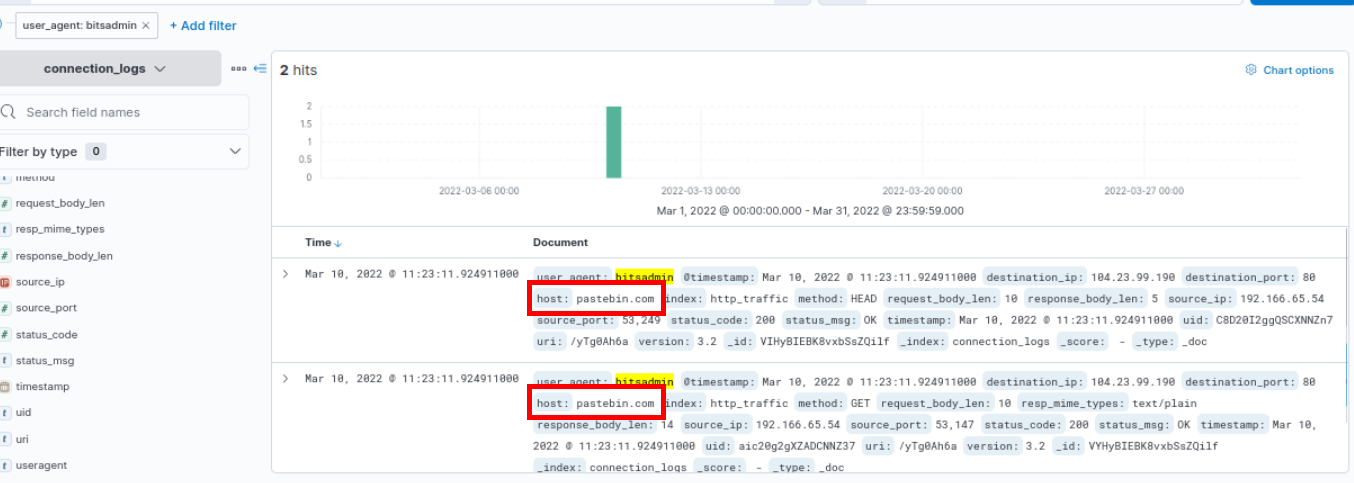Expand the second log document row
This screenshot has height=483, width=1354.
pyautogui.click(x=286, y=379)
